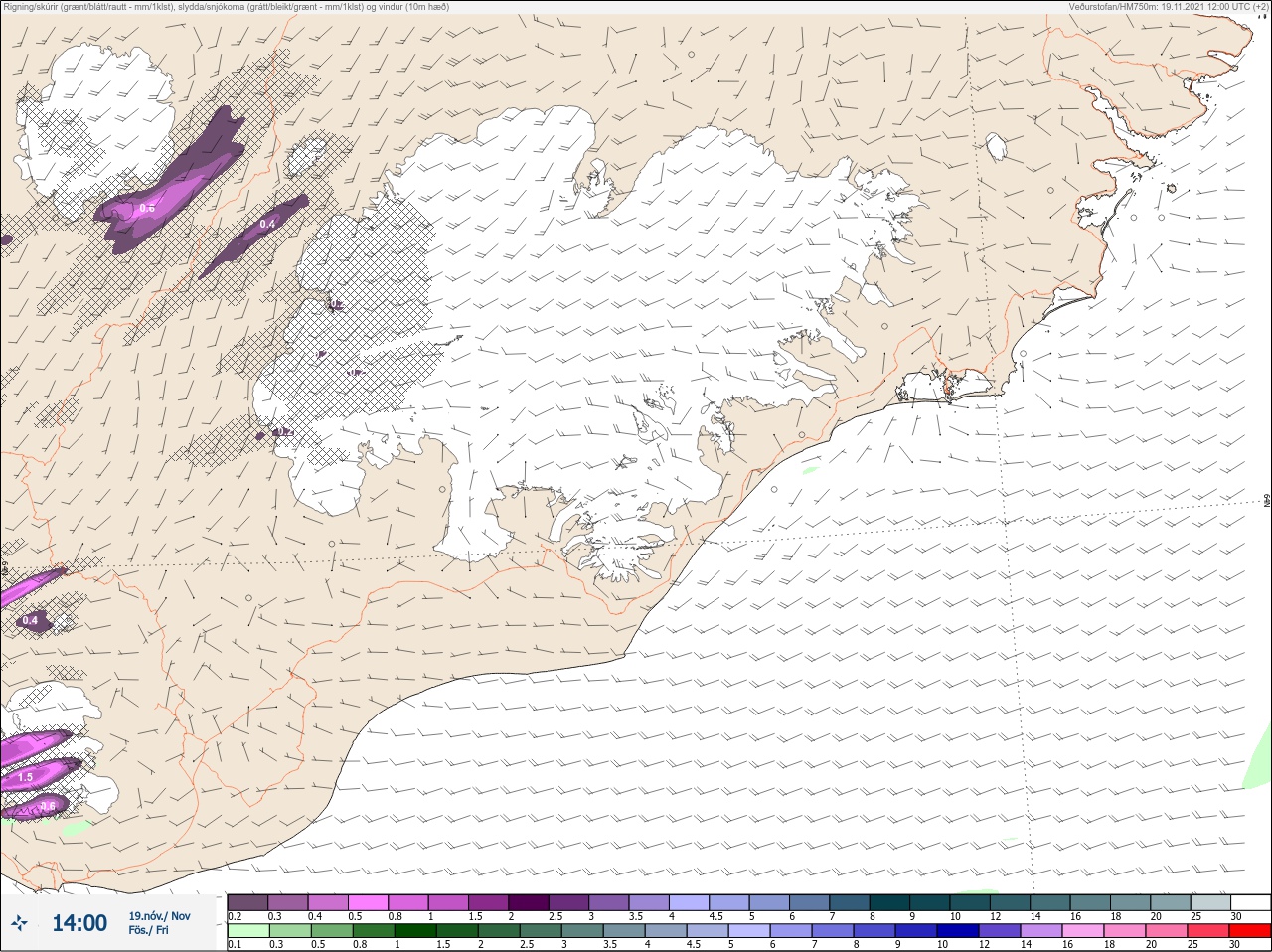Select the snow legend swatch labeled 1

click(448, 901)
